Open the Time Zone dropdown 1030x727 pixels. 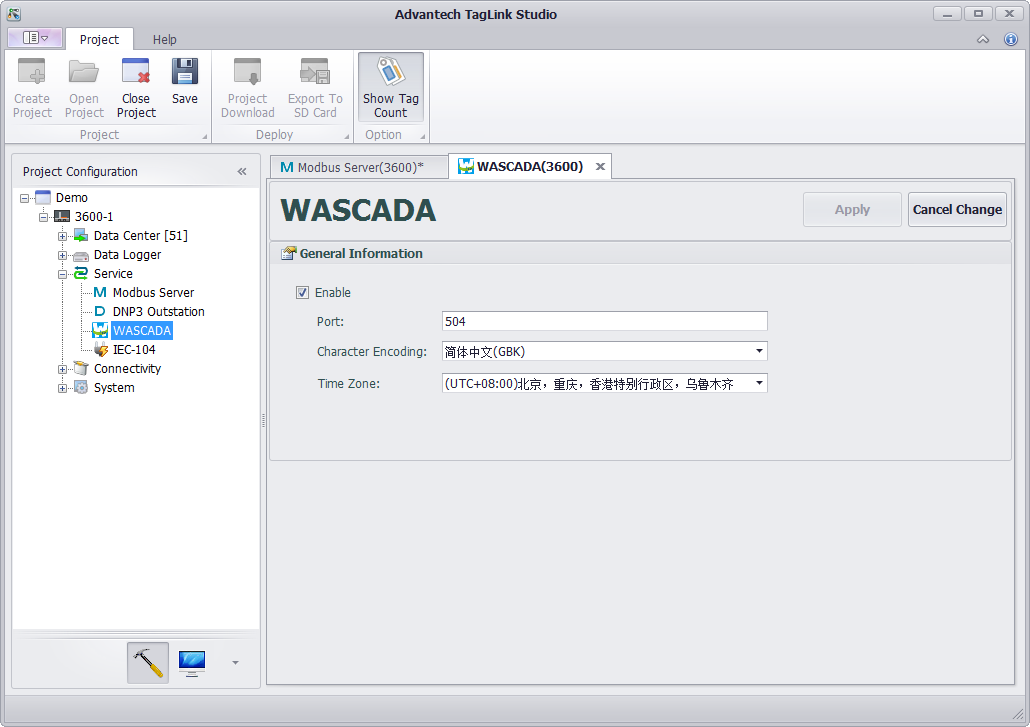click(x=759, y=383)
